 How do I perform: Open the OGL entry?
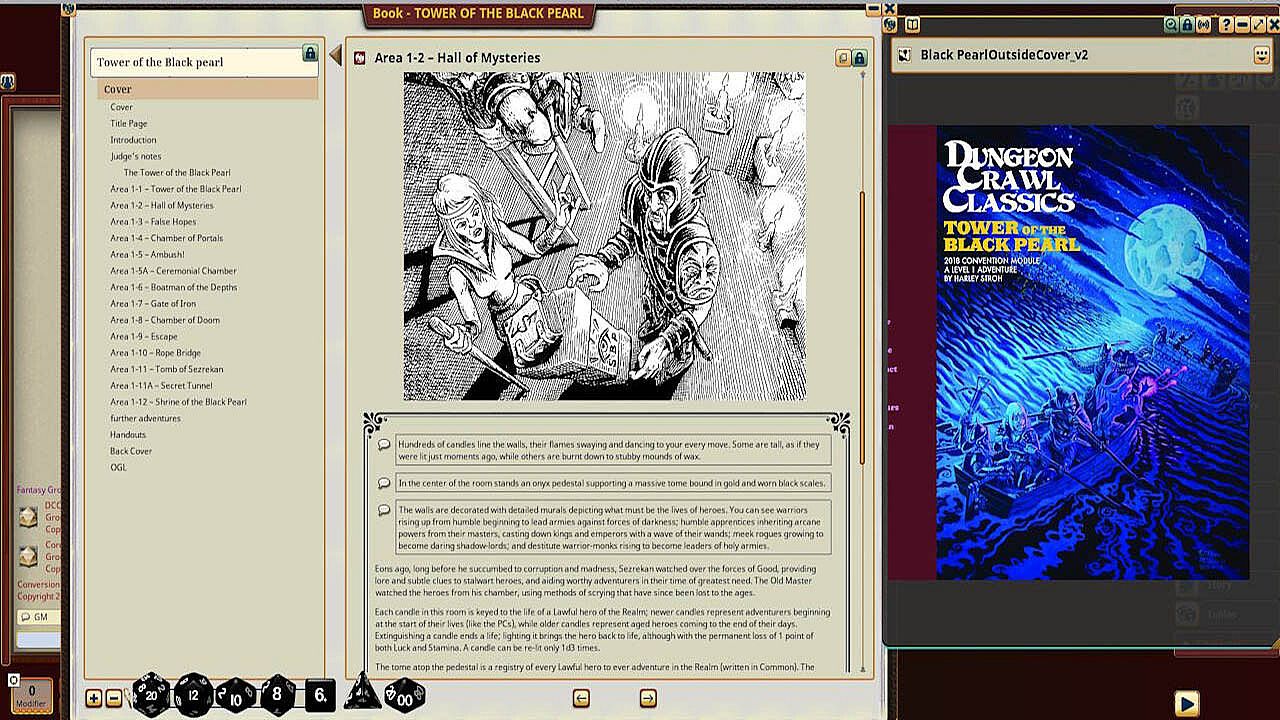point(118,467)
